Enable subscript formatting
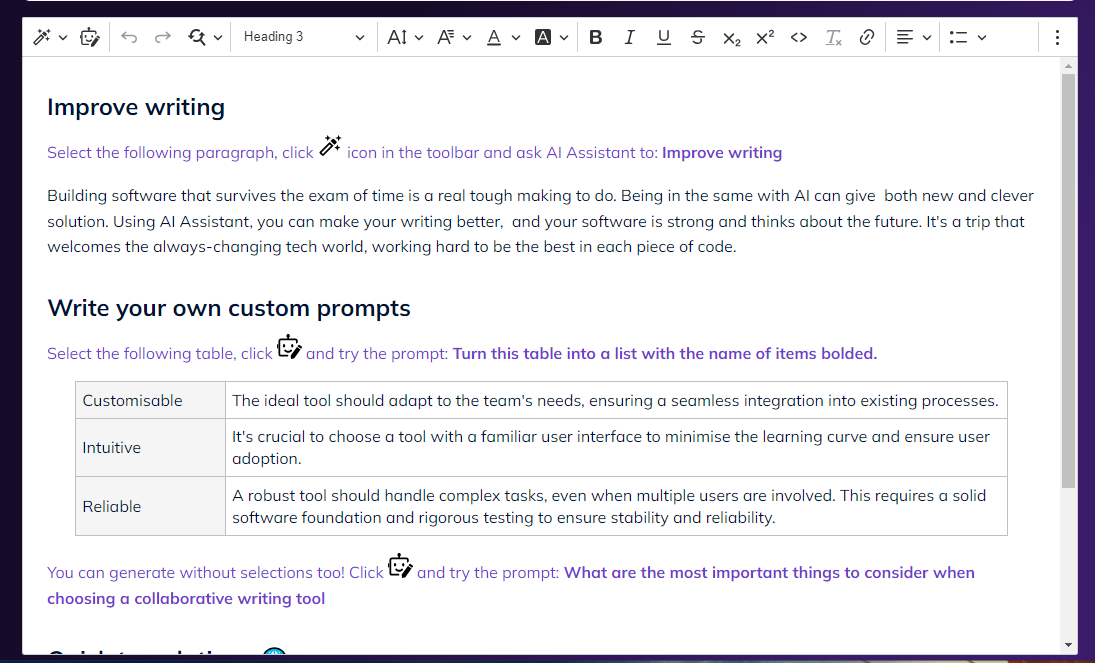The width and height of the screenshot is (1095, 663). 731,37
